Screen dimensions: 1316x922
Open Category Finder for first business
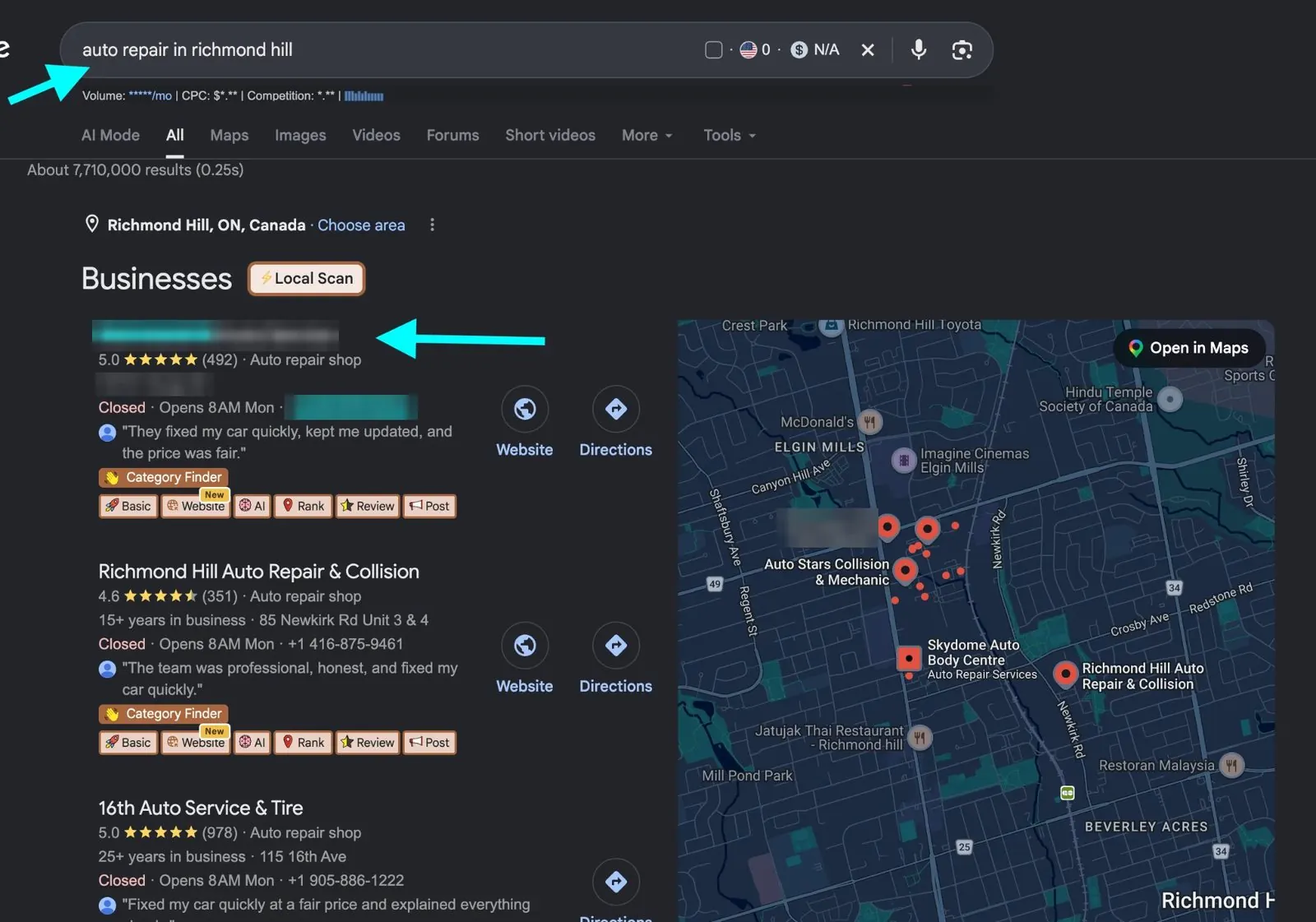pyautogui.click(x=164, y=477)
